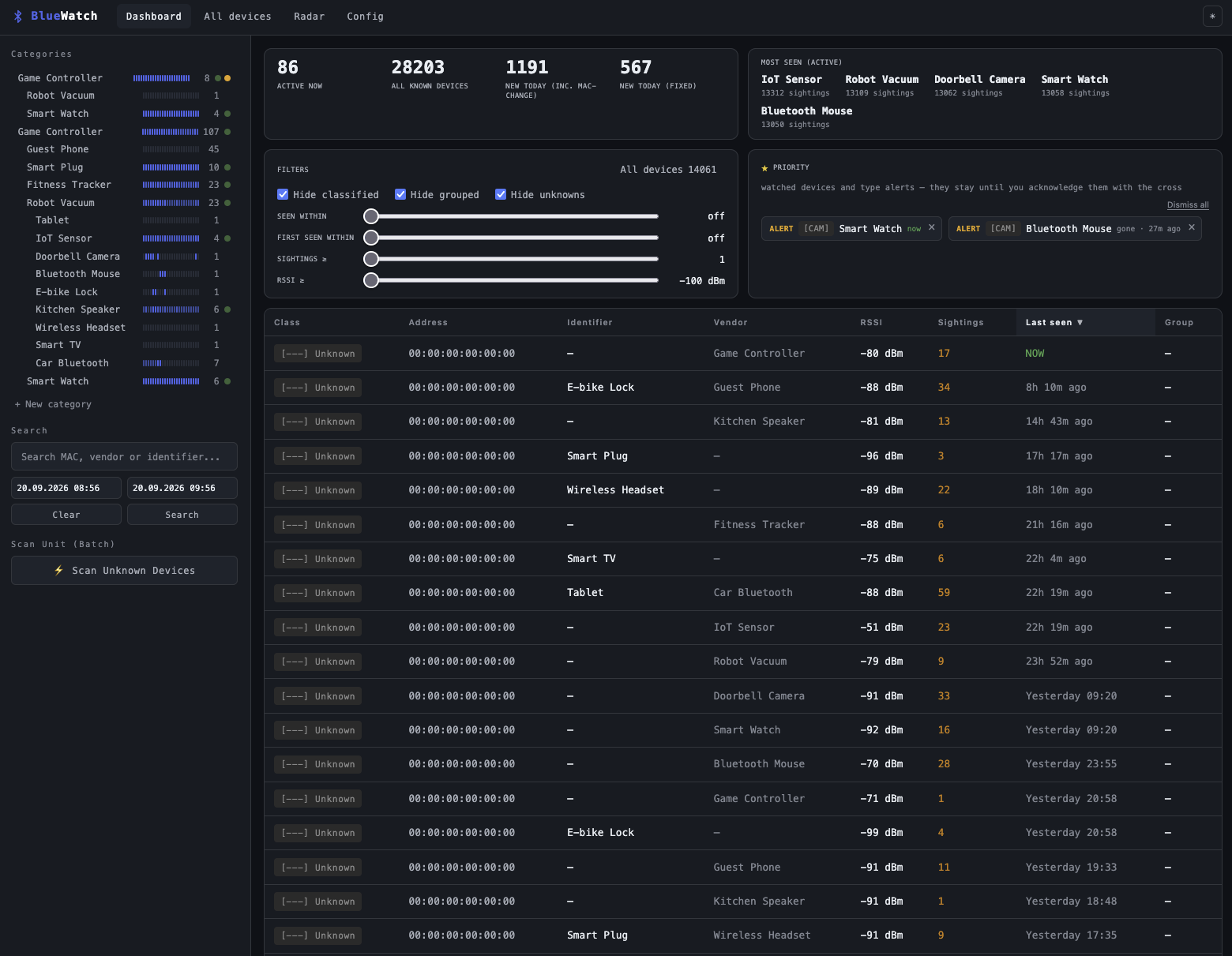Switch to the Radar tab
This screenshot has height=956, width=1232.
[310, 16]
